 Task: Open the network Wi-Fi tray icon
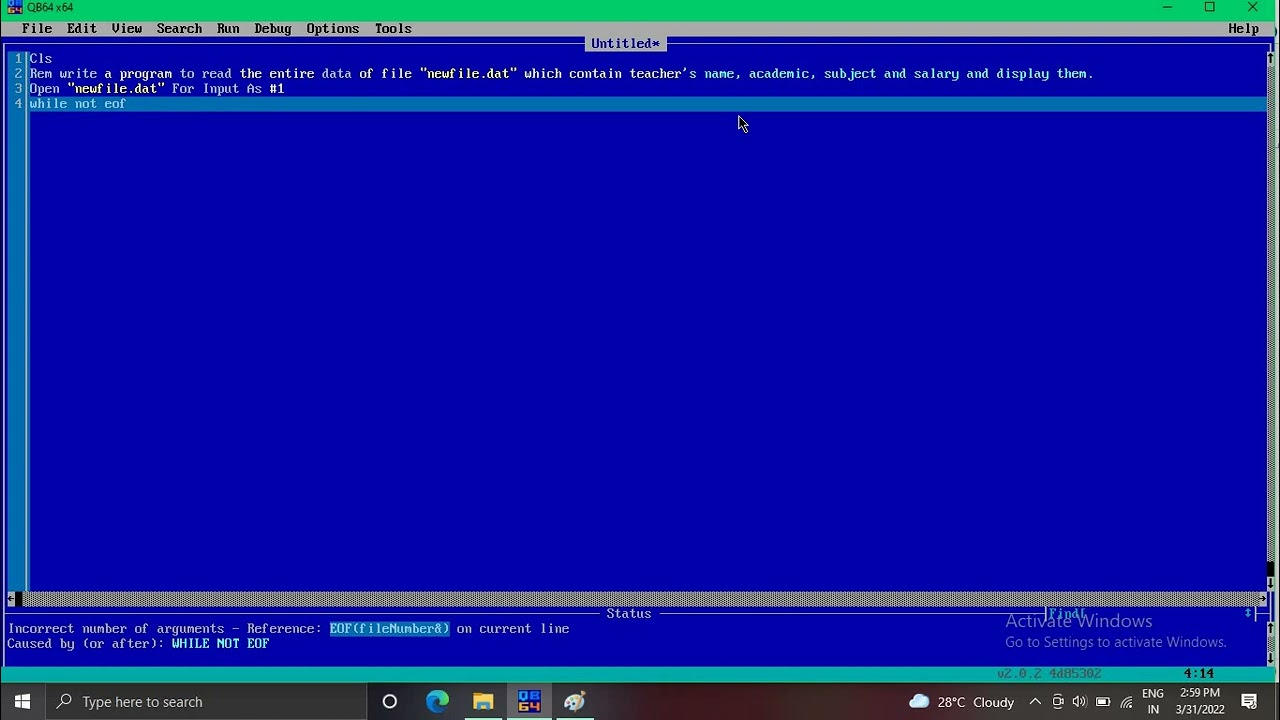pos(1126,702)
